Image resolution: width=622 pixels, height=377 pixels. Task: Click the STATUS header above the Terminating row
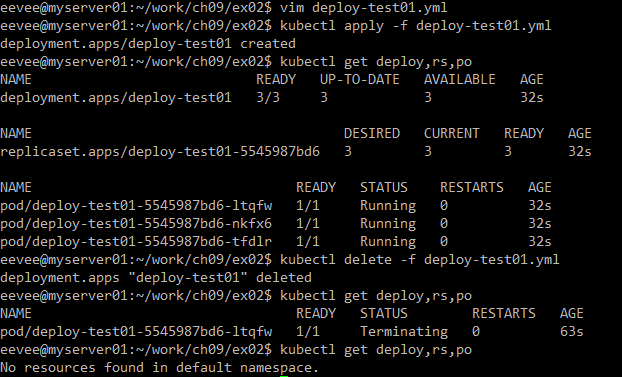pyautogui.click(x=384, y=314)
